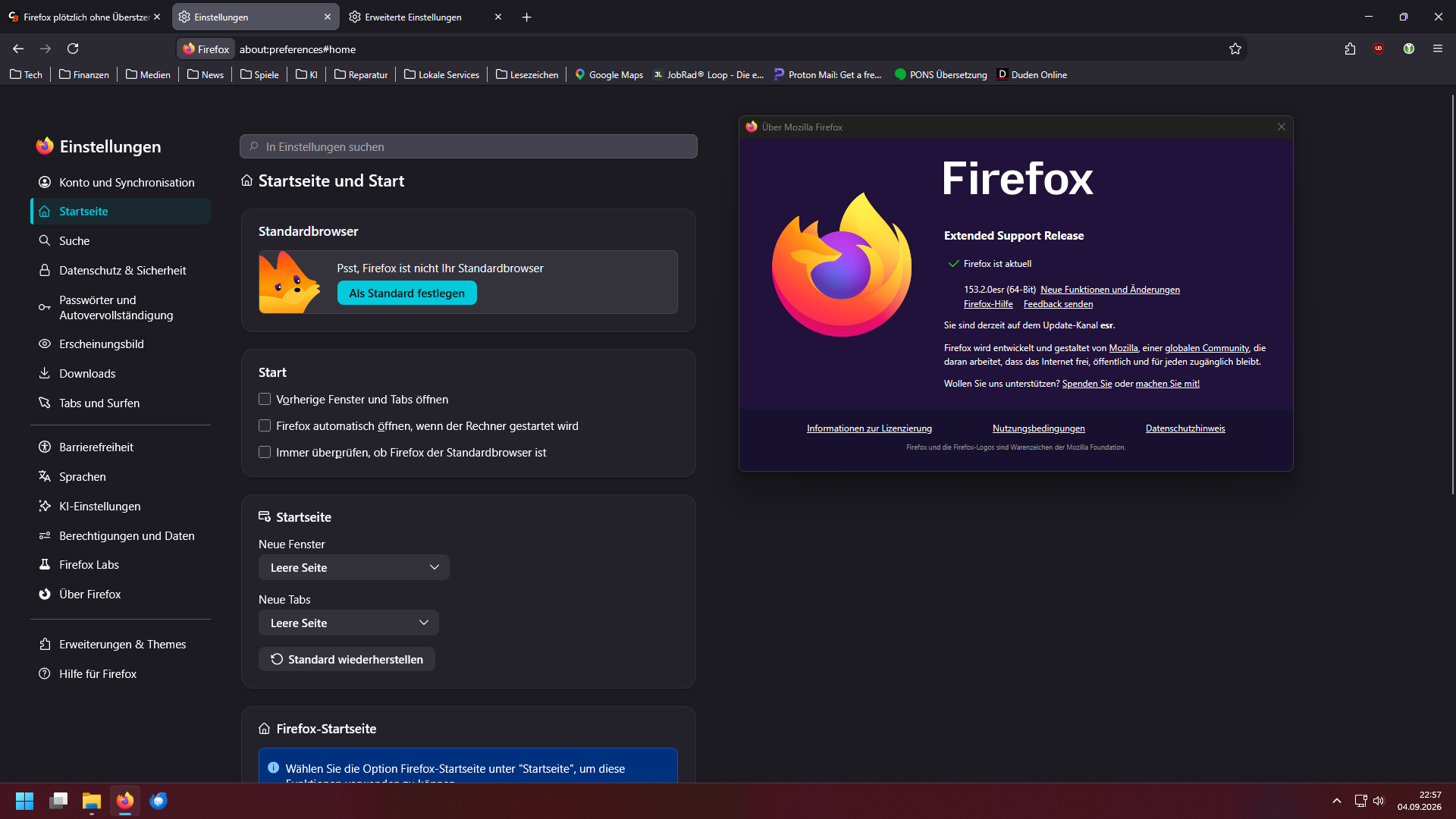This screenshot has width=1456, height=819.
Task: Enable 'Vorherige Fenster und Tabs öffnen'
Action: click(x=265, y=400)
